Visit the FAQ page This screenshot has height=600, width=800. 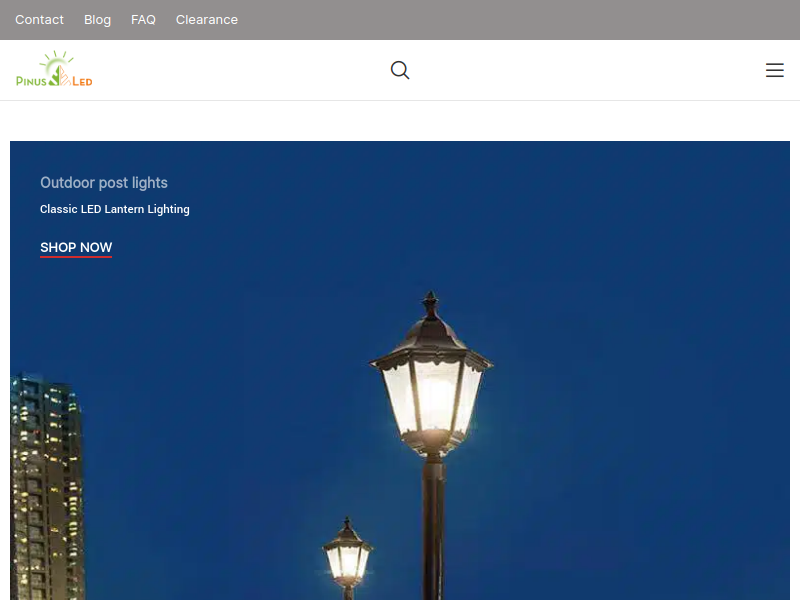click(143, 20)
